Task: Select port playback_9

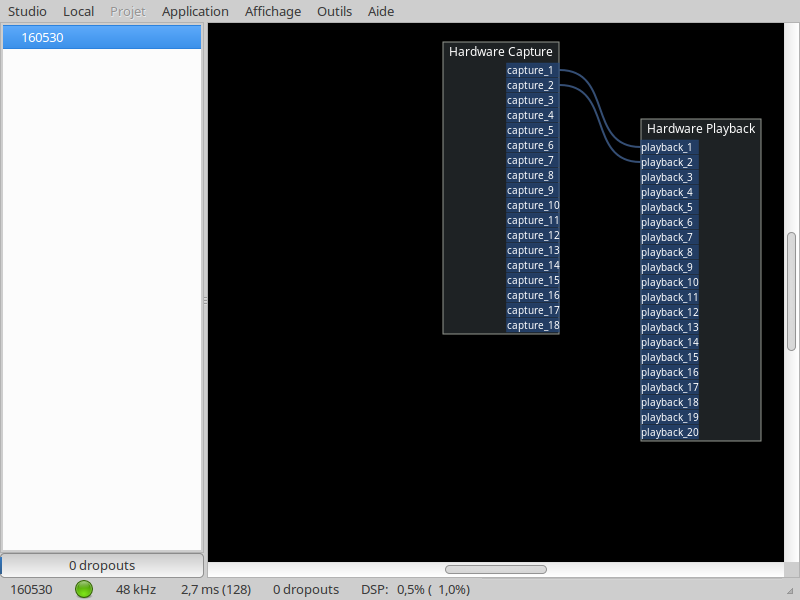Action: pos(669,267)
